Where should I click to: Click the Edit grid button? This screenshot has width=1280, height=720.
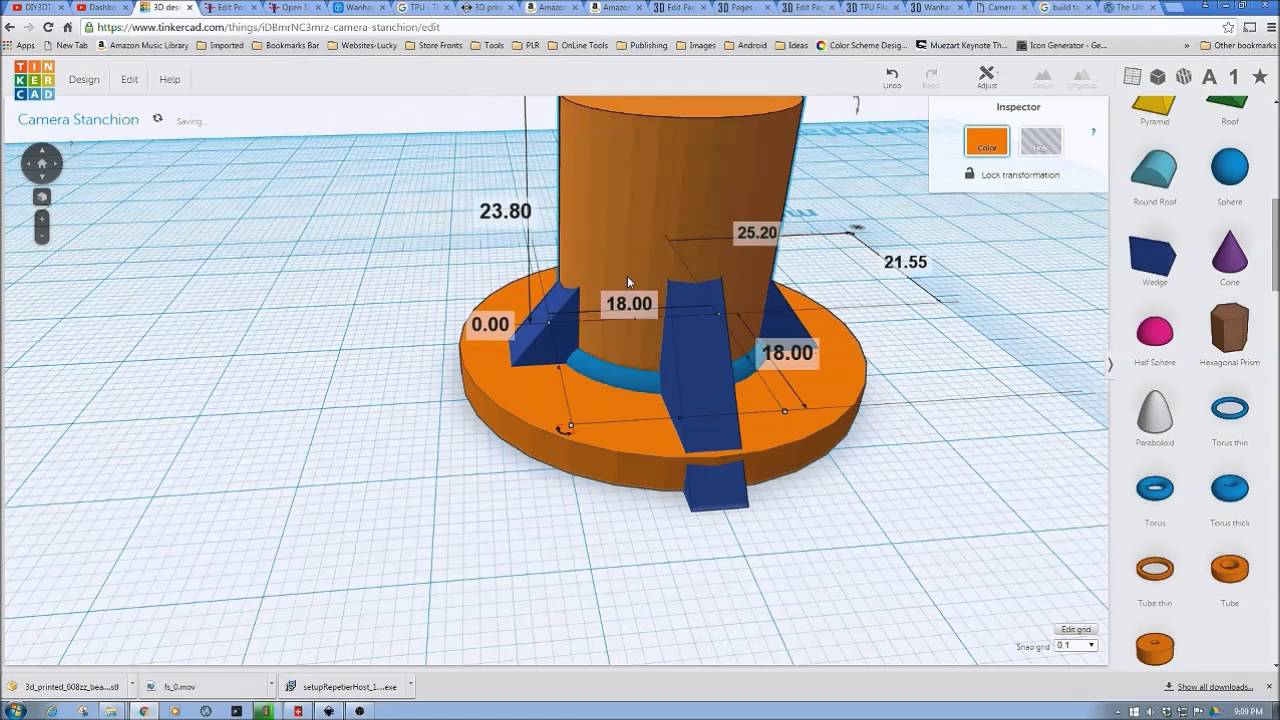coord(1076,629)
